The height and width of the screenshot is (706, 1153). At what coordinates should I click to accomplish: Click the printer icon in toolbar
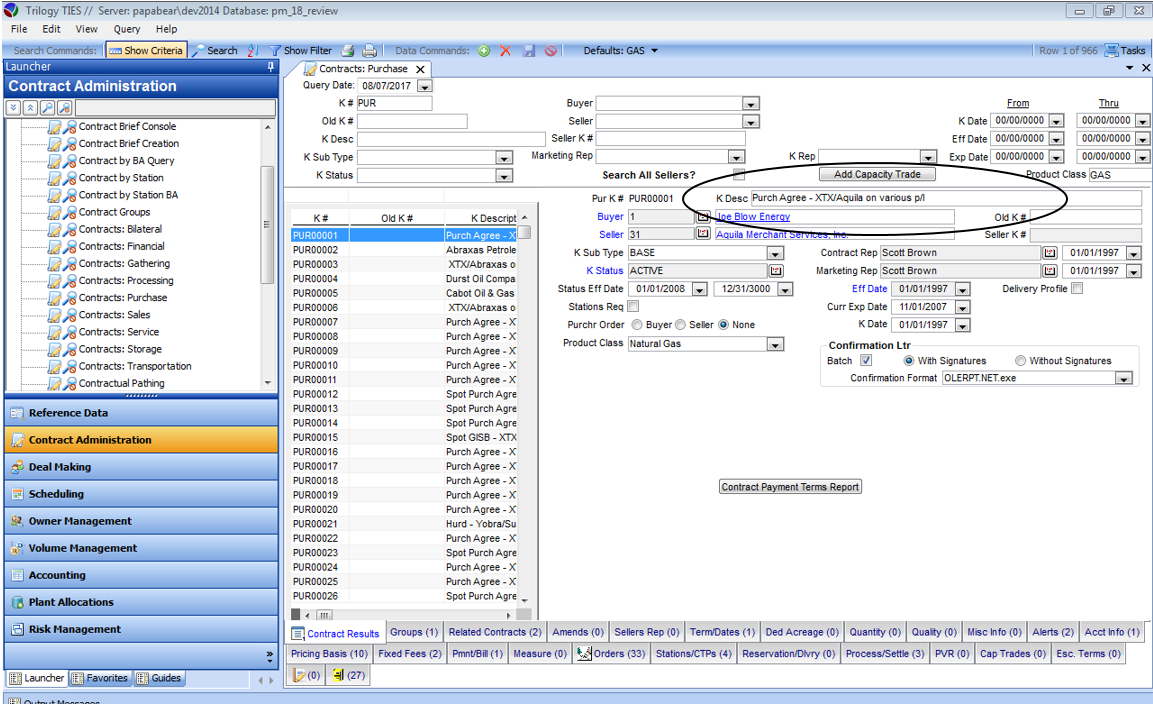point(369,50)
